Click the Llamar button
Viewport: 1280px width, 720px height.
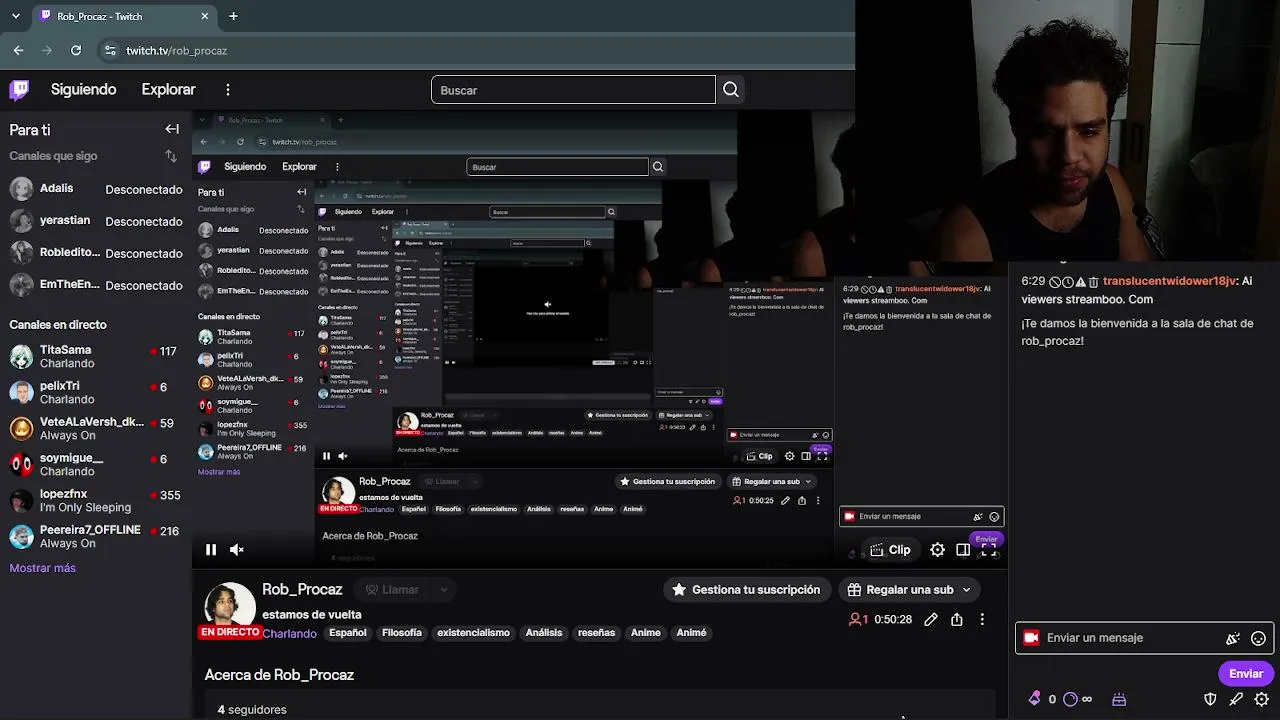pos(392,590)
